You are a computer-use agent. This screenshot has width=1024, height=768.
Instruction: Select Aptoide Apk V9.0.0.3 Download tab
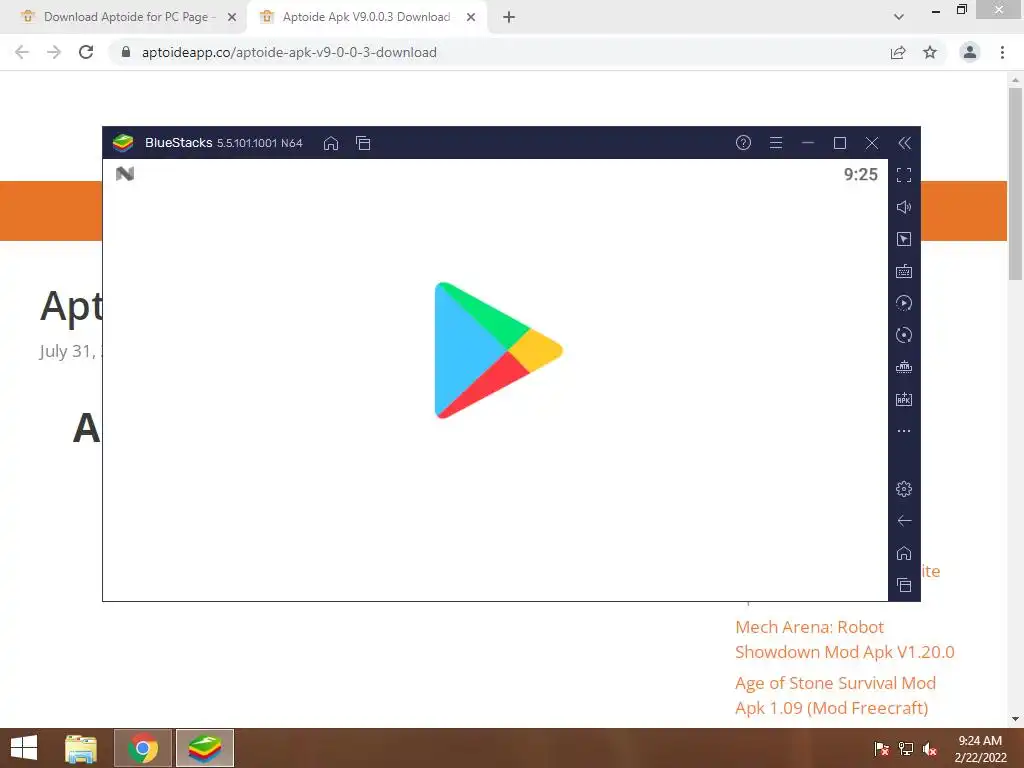(x=366, y=17)
